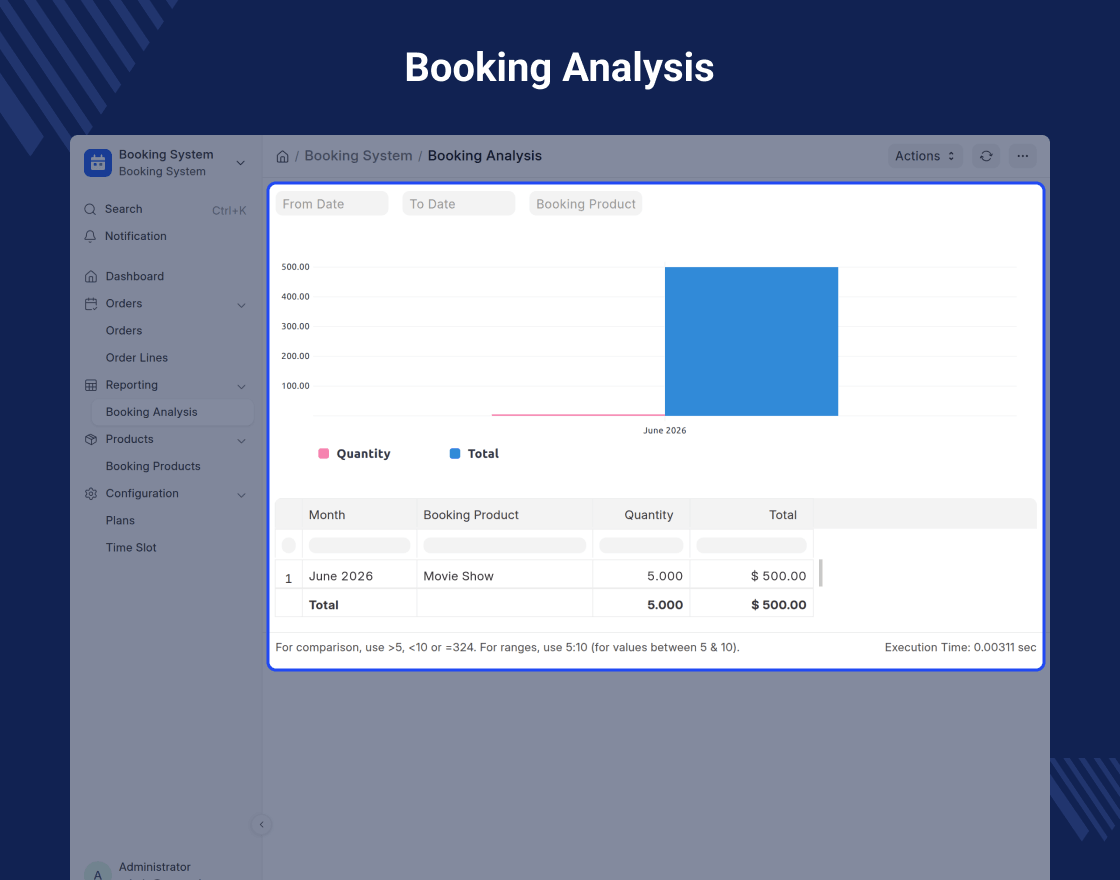The width and height of the screenshot is (1120, 880).
Task: Click the table vertical scrollbar handle
Action: [x=821, y=574]
